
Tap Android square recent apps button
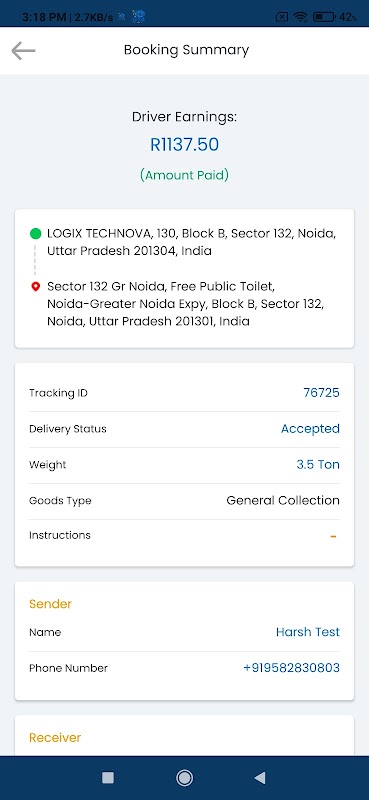pyautogui.click(x=108, y=778)
